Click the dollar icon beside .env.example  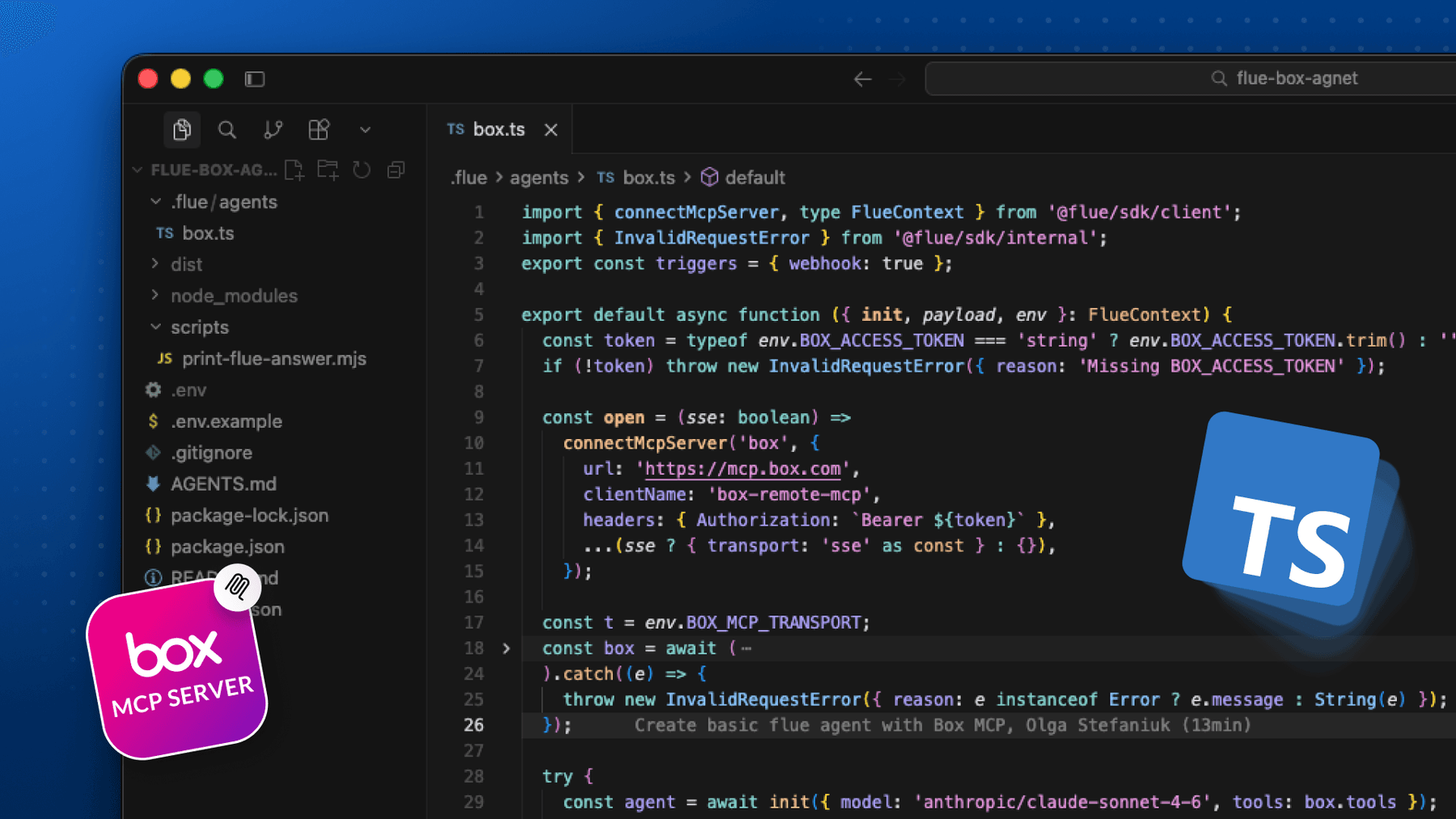tap(153, 421)
